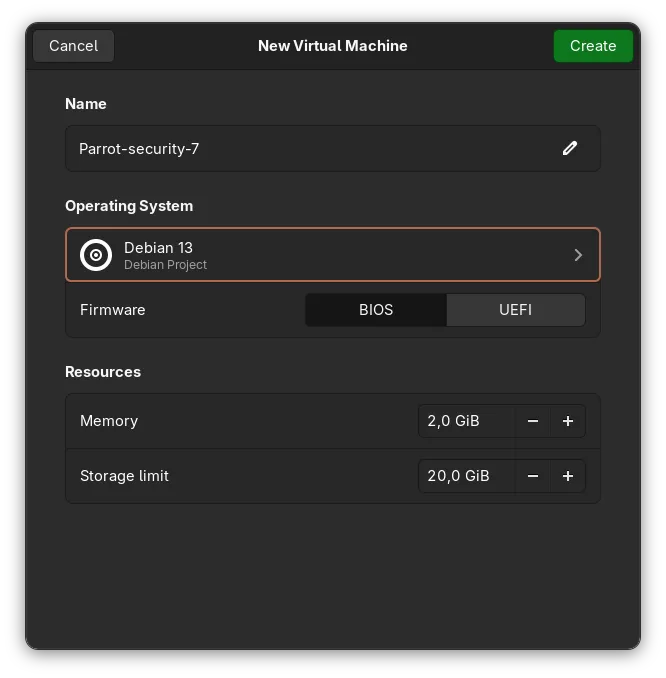Click the 2,0 GiB memory value field
The height and width of the screenshot is (678, 666).
(x=467, y=421)
